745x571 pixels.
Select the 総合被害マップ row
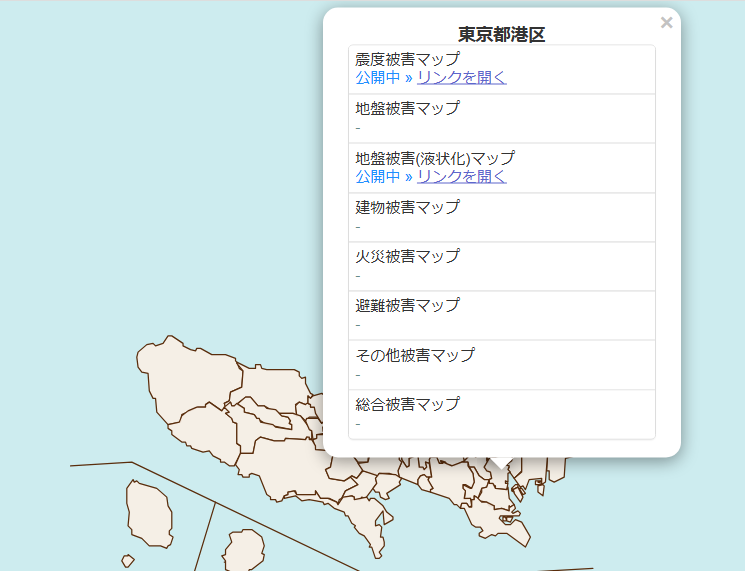(501, 413)
